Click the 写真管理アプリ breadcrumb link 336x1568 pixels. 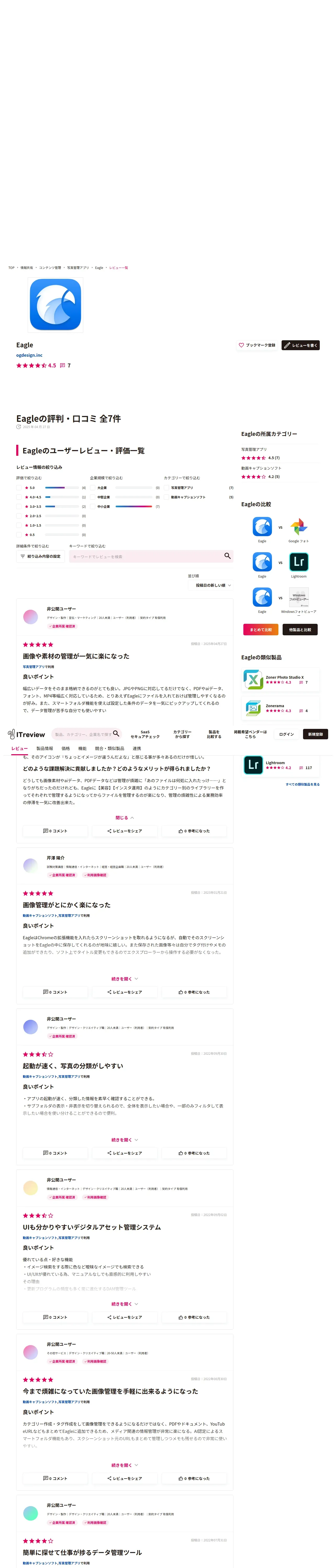tap(77, 268)
